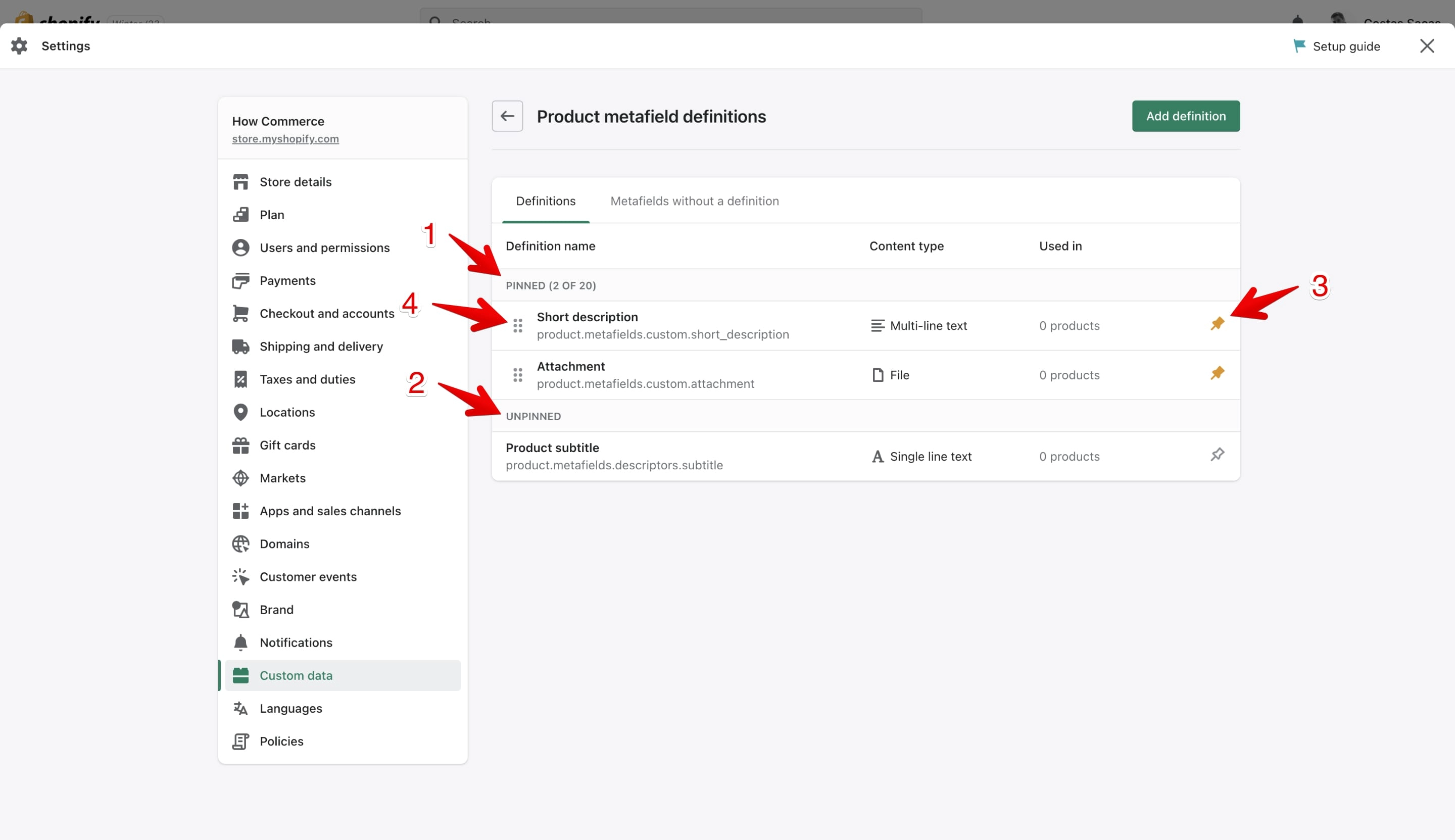Click the Shipping and delivery truck icon
The height and width of the screenshot is (840, 1455).
tap(240, 346)
